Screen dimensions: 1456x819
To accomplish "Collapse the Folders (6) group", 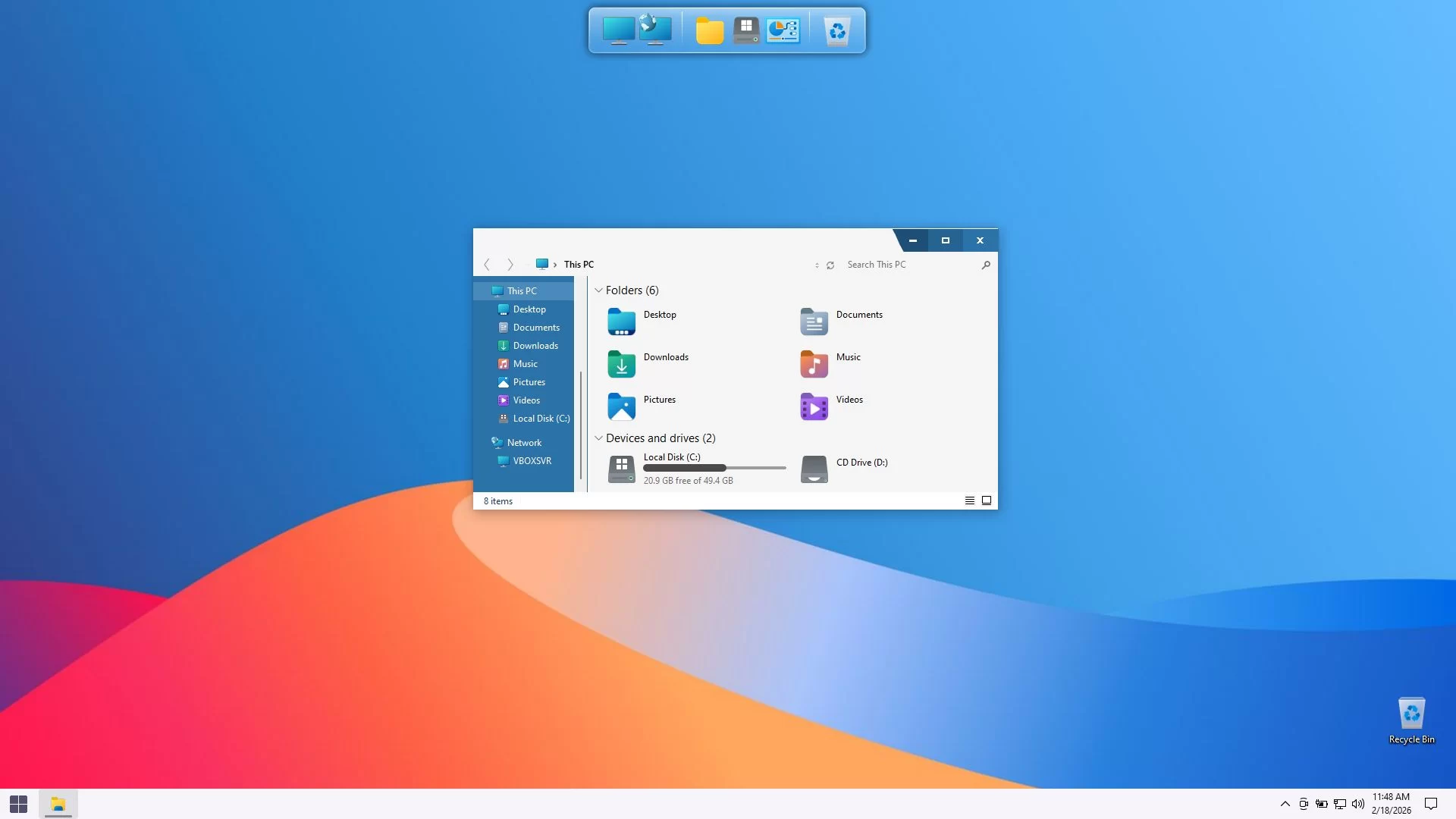I will click(598, 290).
